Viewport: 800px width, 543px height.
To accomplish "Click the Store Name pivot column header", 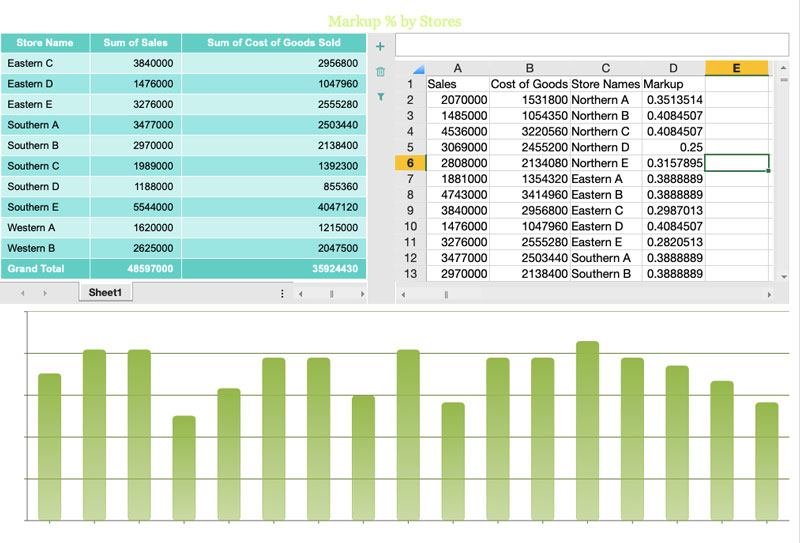I will (x=45, y=43).
